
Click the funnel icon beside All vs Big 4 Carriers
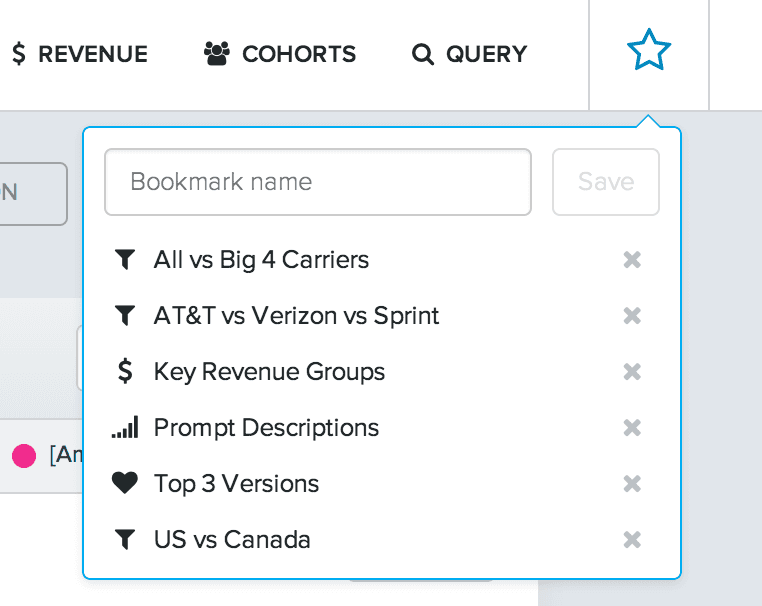(124, 260)
